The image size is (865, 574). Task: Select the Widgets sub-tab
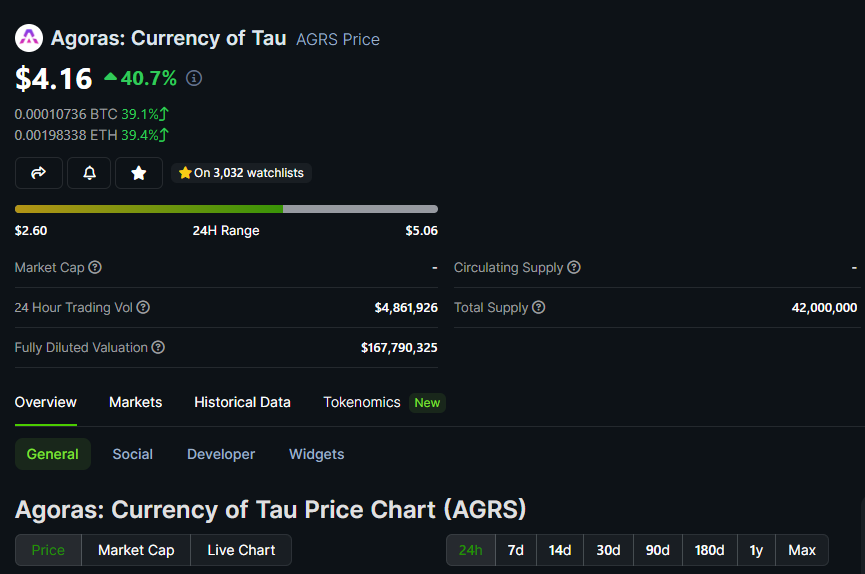317,454
